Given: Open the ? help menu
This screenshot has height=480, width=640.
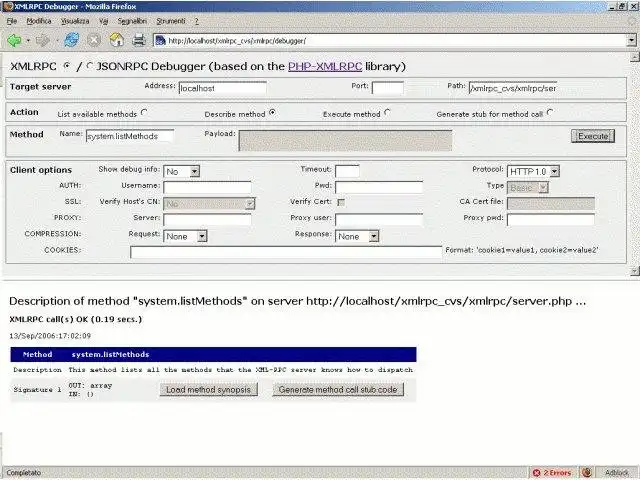Looking at the screenshot, I should [x=196, y=21].
